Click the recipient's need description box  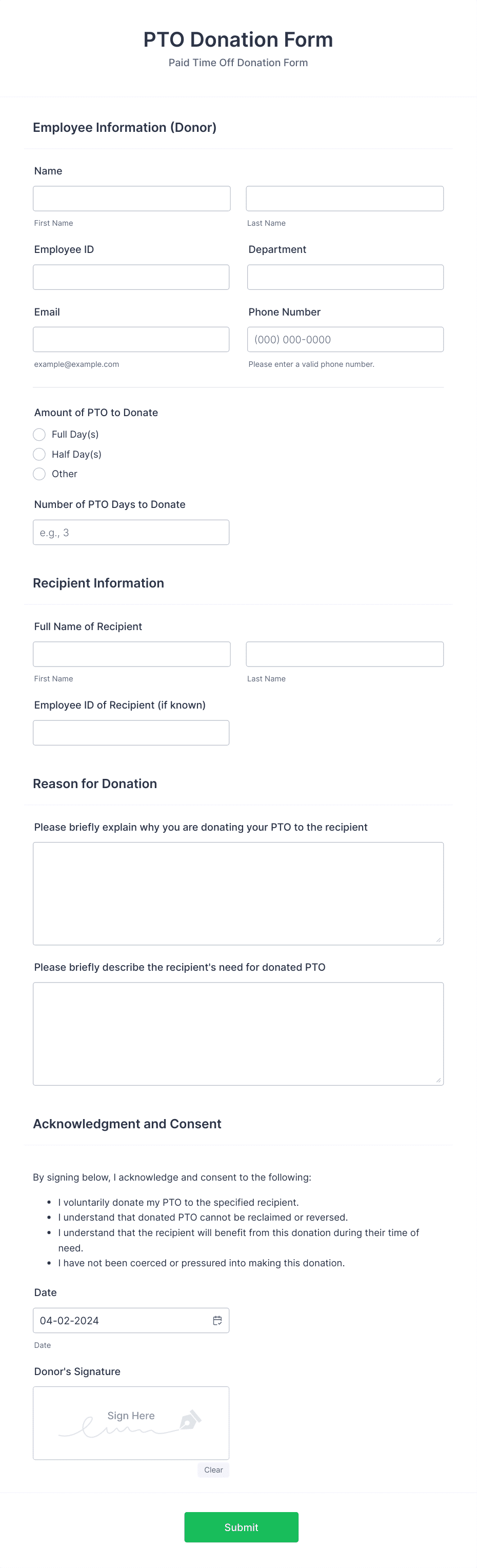pos(238,1033)
